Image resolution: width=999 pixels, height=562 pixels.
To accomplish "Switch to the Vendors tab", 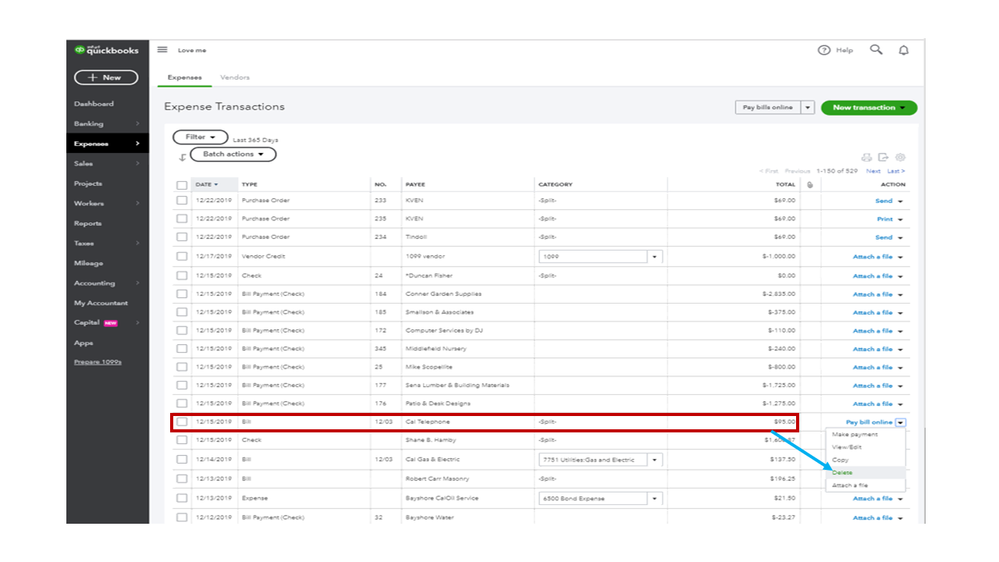I will [234, 77].
